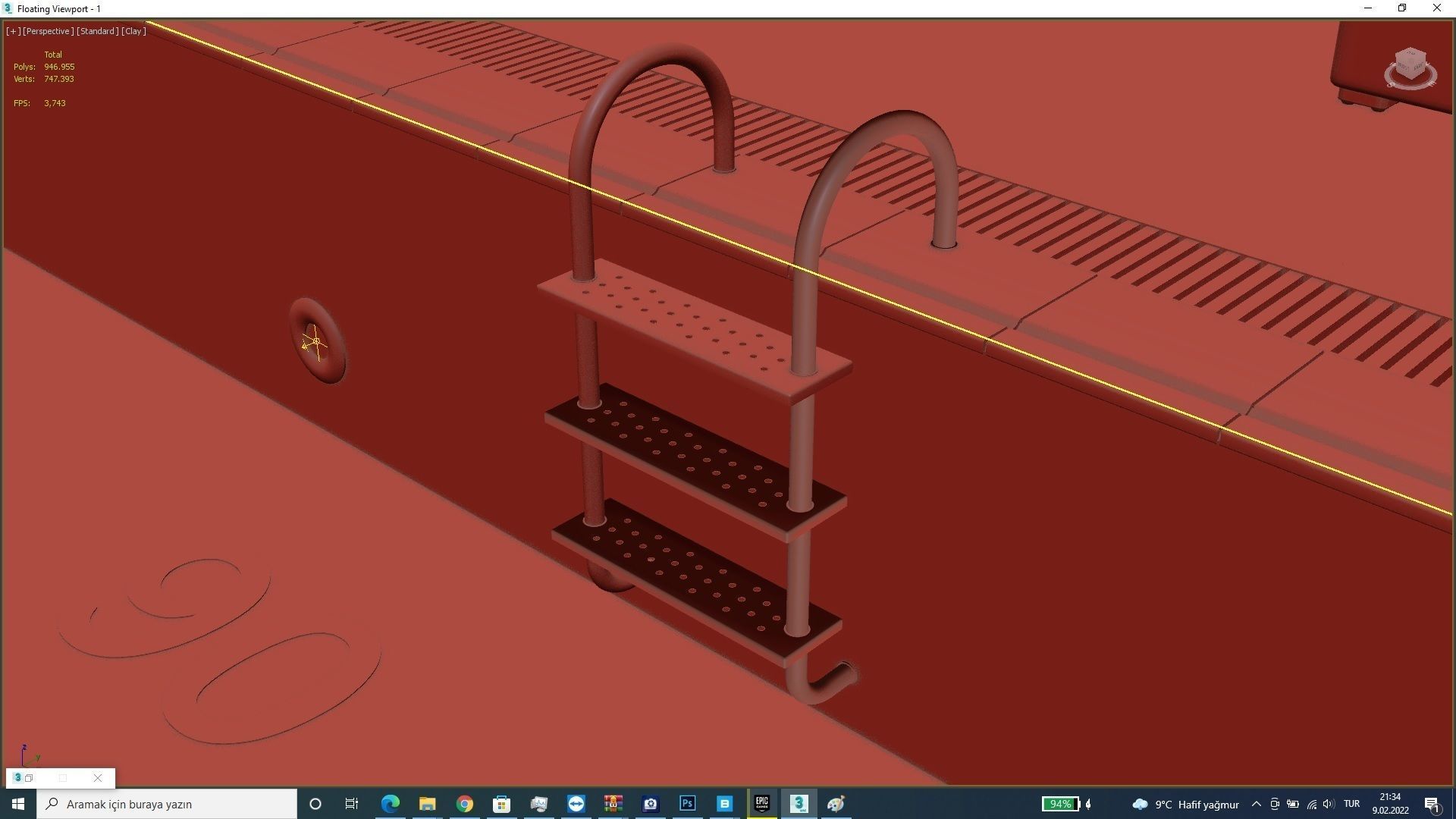Image resolution: width=1456 pixels, height=819 pixels.
Task: Launch Google Chrome from the taskbar
Action: click(x=464, y=804)
